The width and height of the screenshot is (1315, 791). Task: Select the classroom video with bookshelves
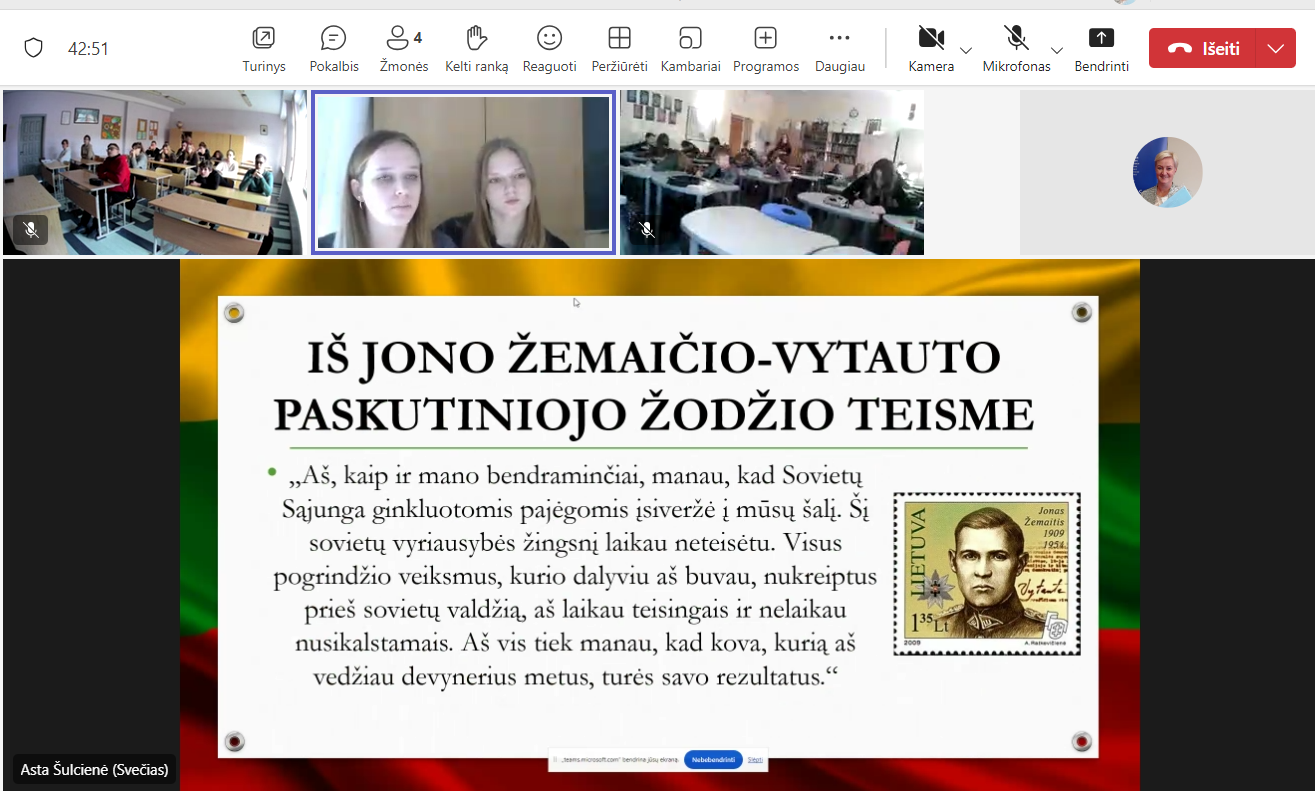coord(771,172)
